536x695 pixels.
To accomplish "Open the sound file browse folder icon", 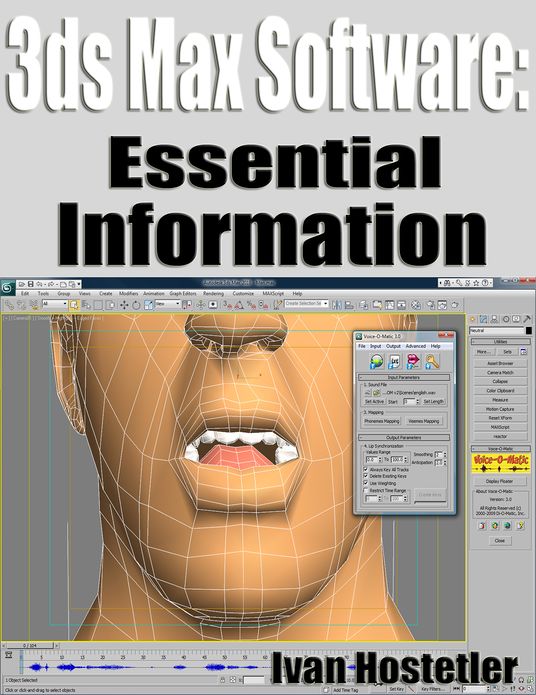I will (377, 393).
